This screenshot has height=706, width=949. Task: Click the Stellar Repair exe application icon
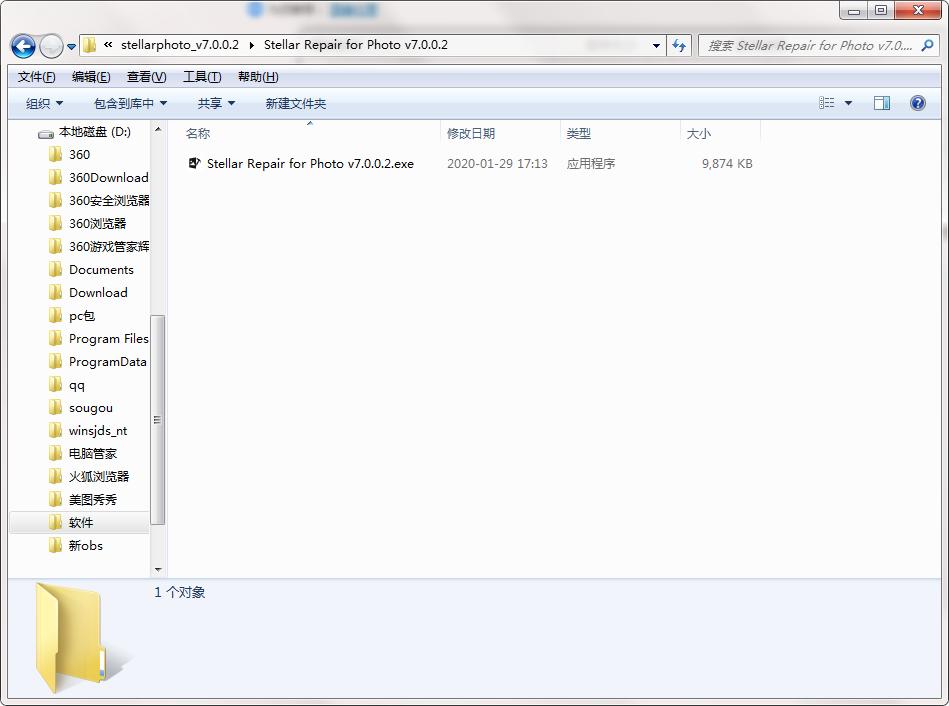(194, 163)
